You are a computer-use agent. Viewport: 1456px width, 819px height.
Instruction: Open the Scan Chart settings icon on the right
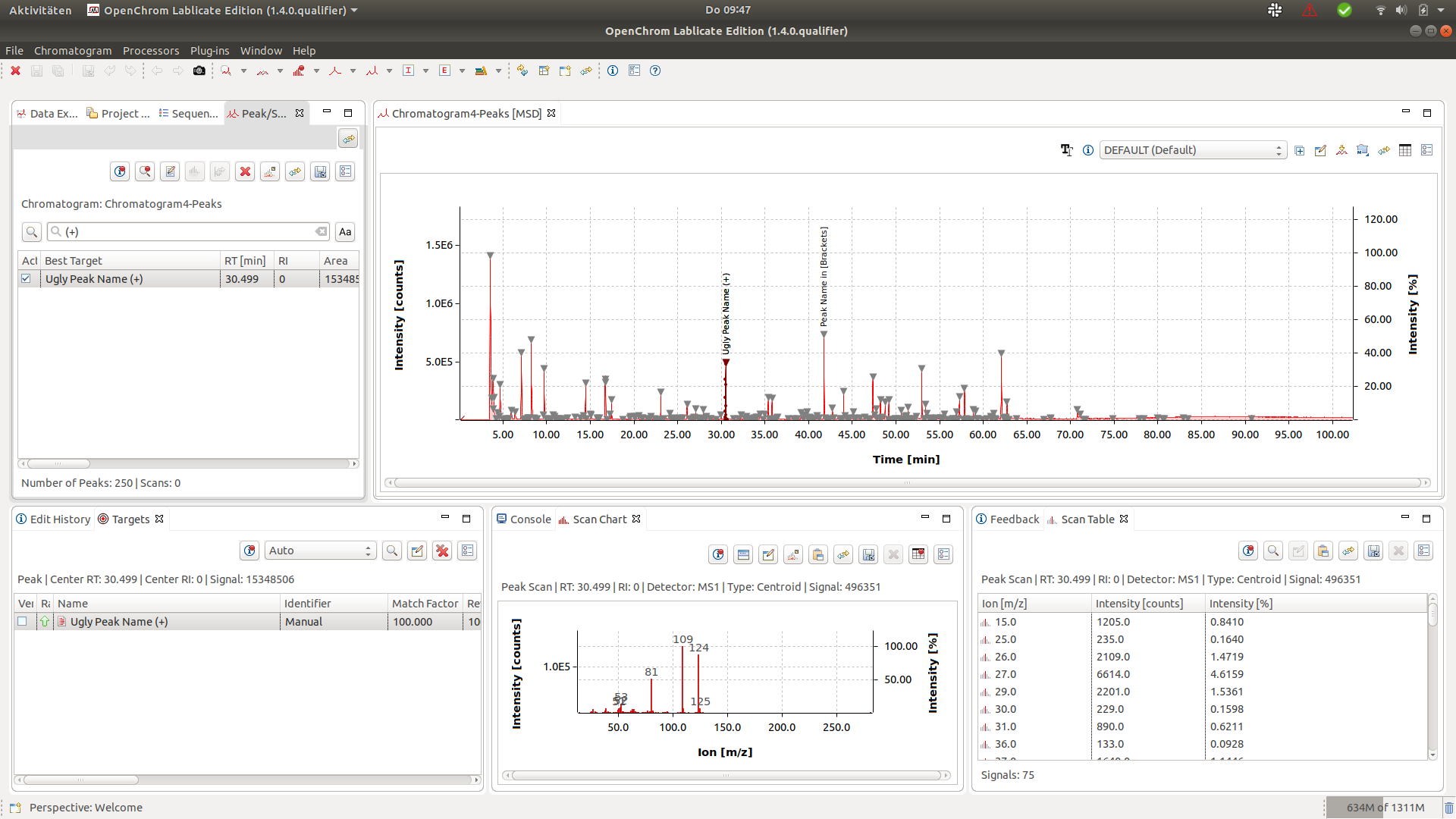pos(943,554)
